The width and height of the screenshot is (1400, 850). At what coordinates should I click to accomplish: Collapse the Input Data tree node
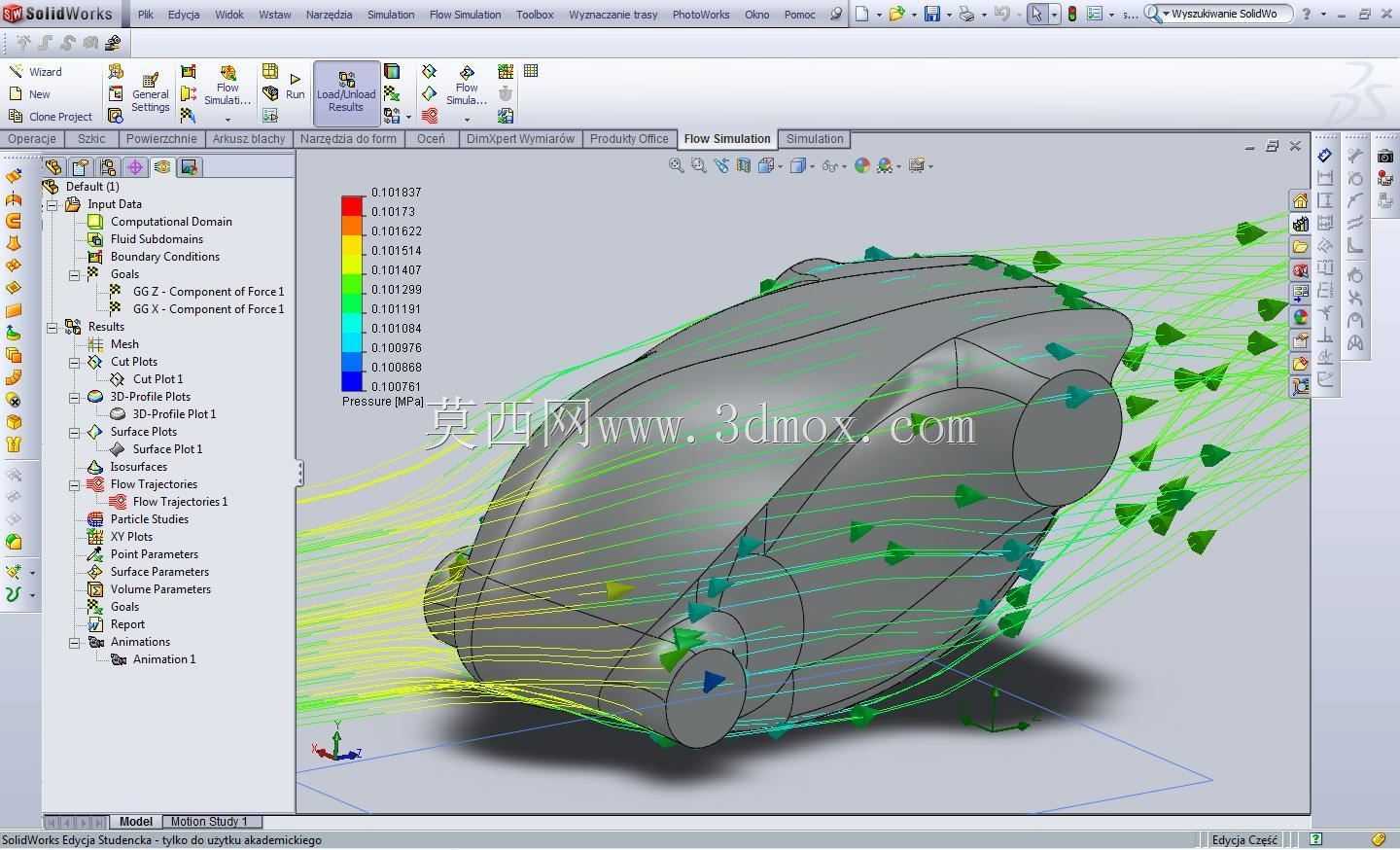52,204
